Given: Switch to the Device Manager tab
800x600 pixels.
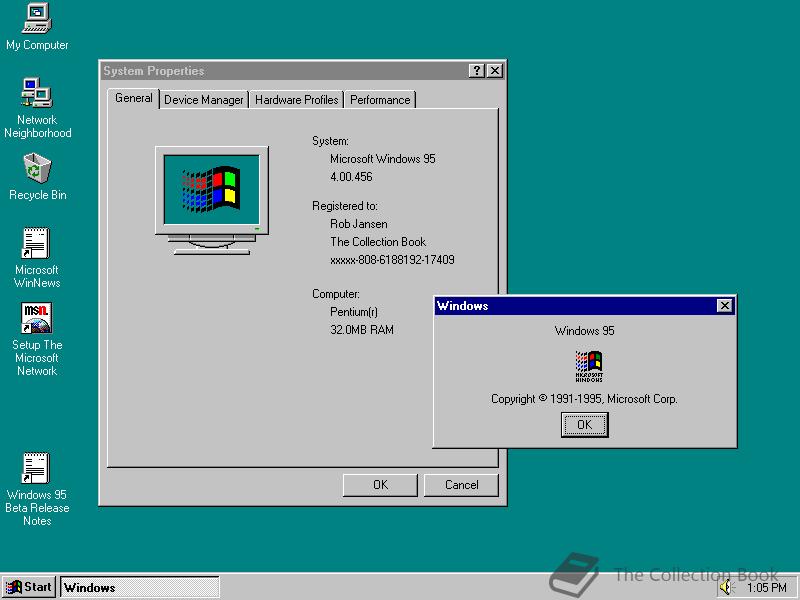Looking at the screenshot, I should coord(204,99).
